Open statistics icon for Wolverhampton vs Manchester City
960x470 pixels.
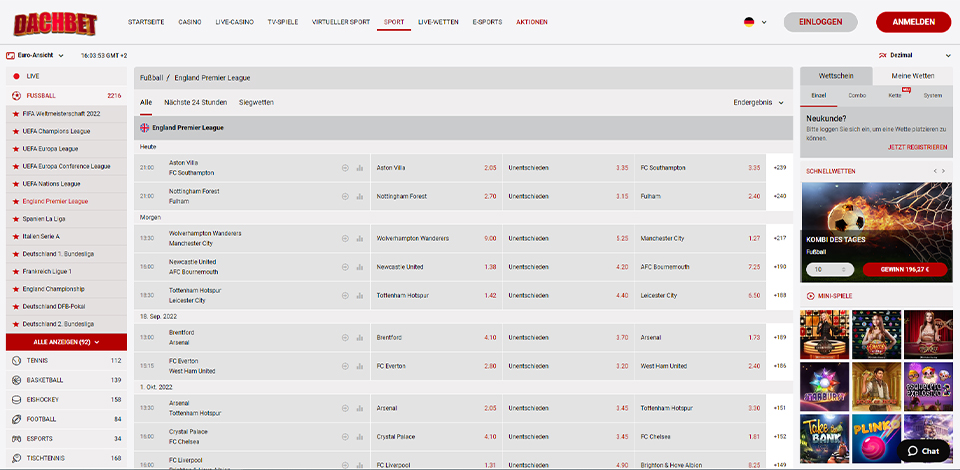[x=359, y=239]
